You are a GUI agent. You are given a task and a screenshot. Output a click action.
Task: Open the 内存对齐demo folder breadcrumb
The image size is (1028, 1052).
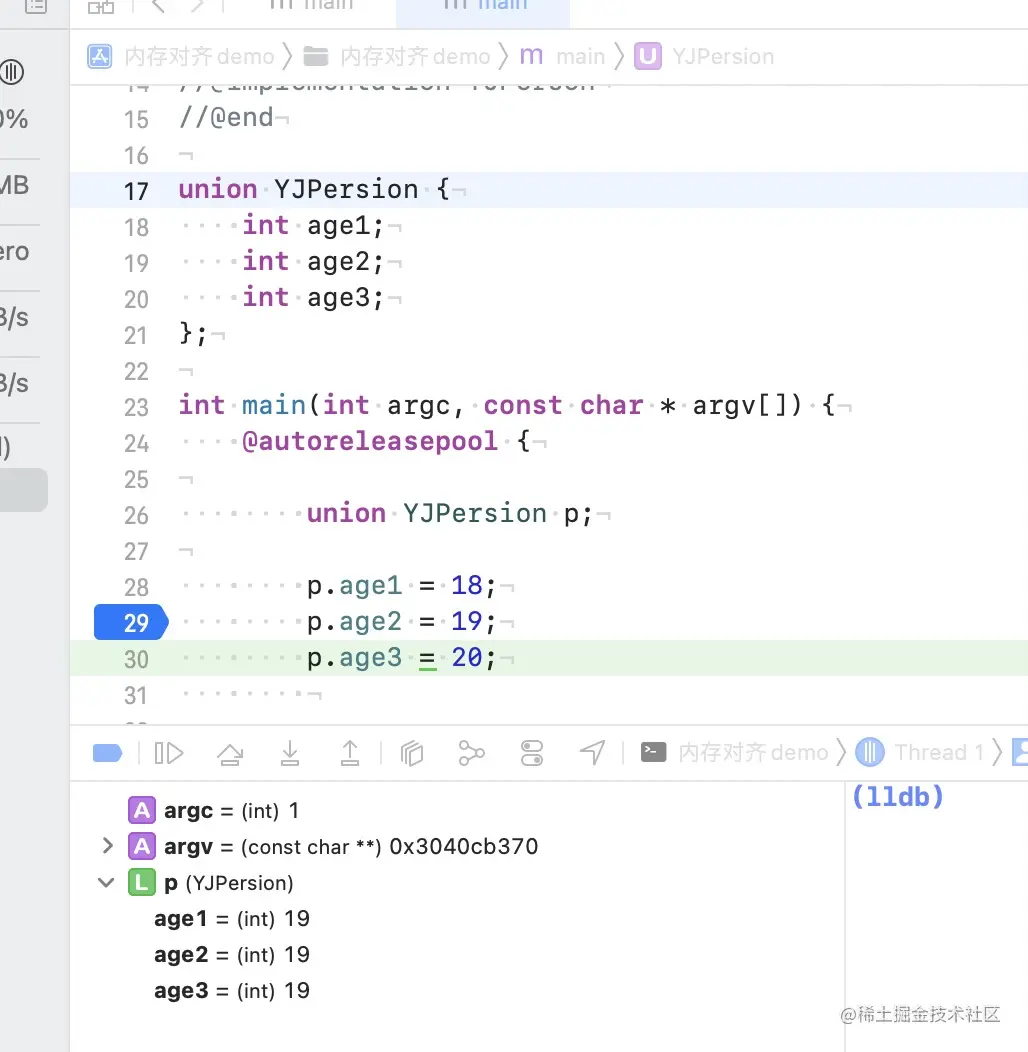point(415,56)
